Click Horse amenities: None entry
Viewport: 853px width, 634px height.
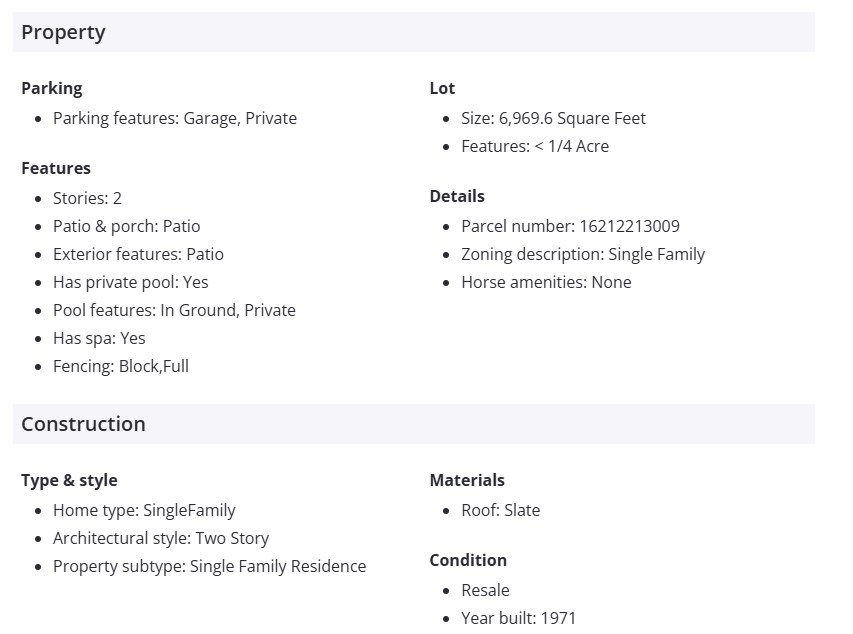point(546,282)
